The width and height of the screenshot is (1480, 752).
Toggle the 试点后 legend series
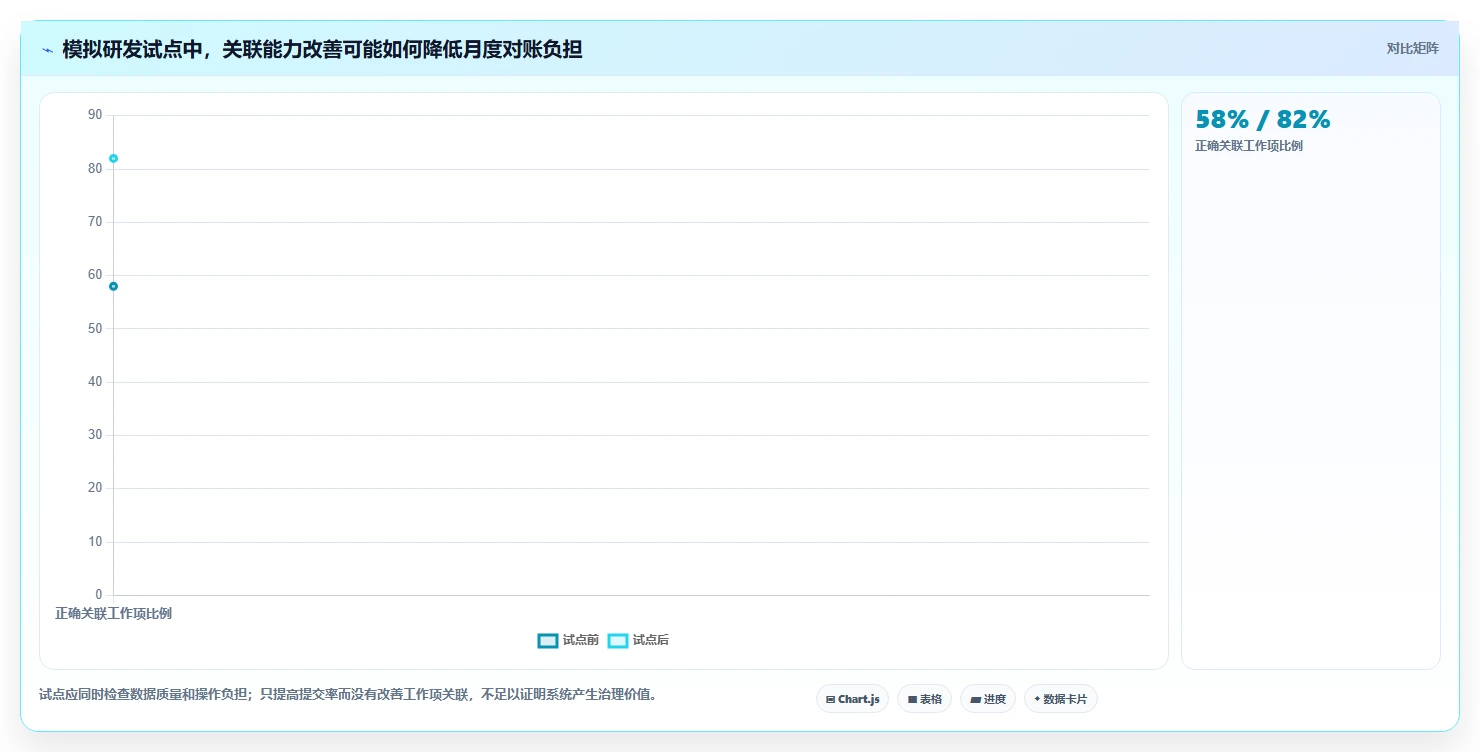[x=638, y=640]
